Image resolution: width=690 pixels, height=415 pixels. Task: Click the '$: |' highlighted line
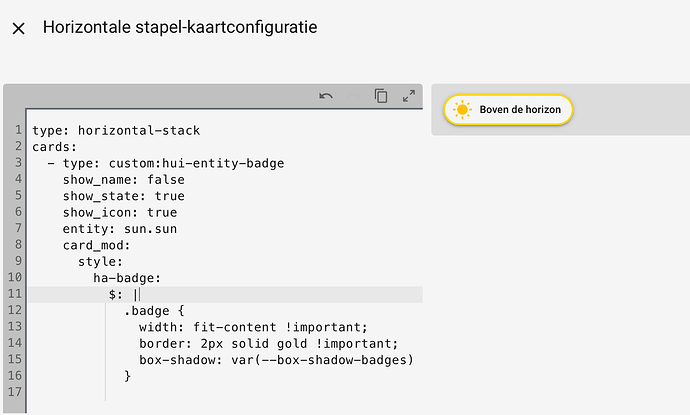(x=225, y=294)
